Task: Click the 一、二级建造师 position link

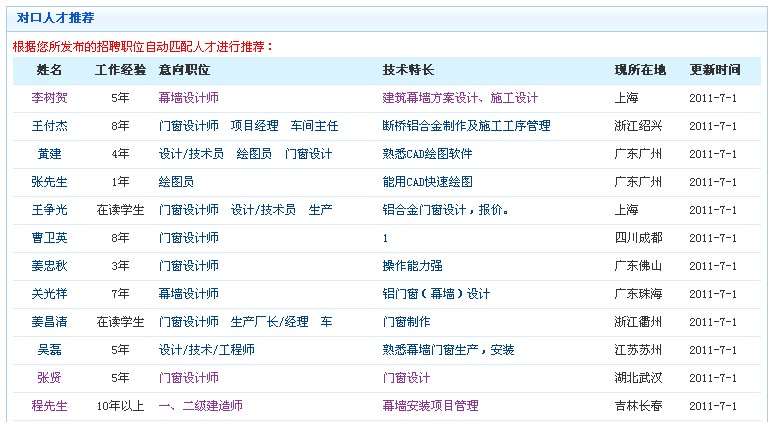Action: point(200,406)
